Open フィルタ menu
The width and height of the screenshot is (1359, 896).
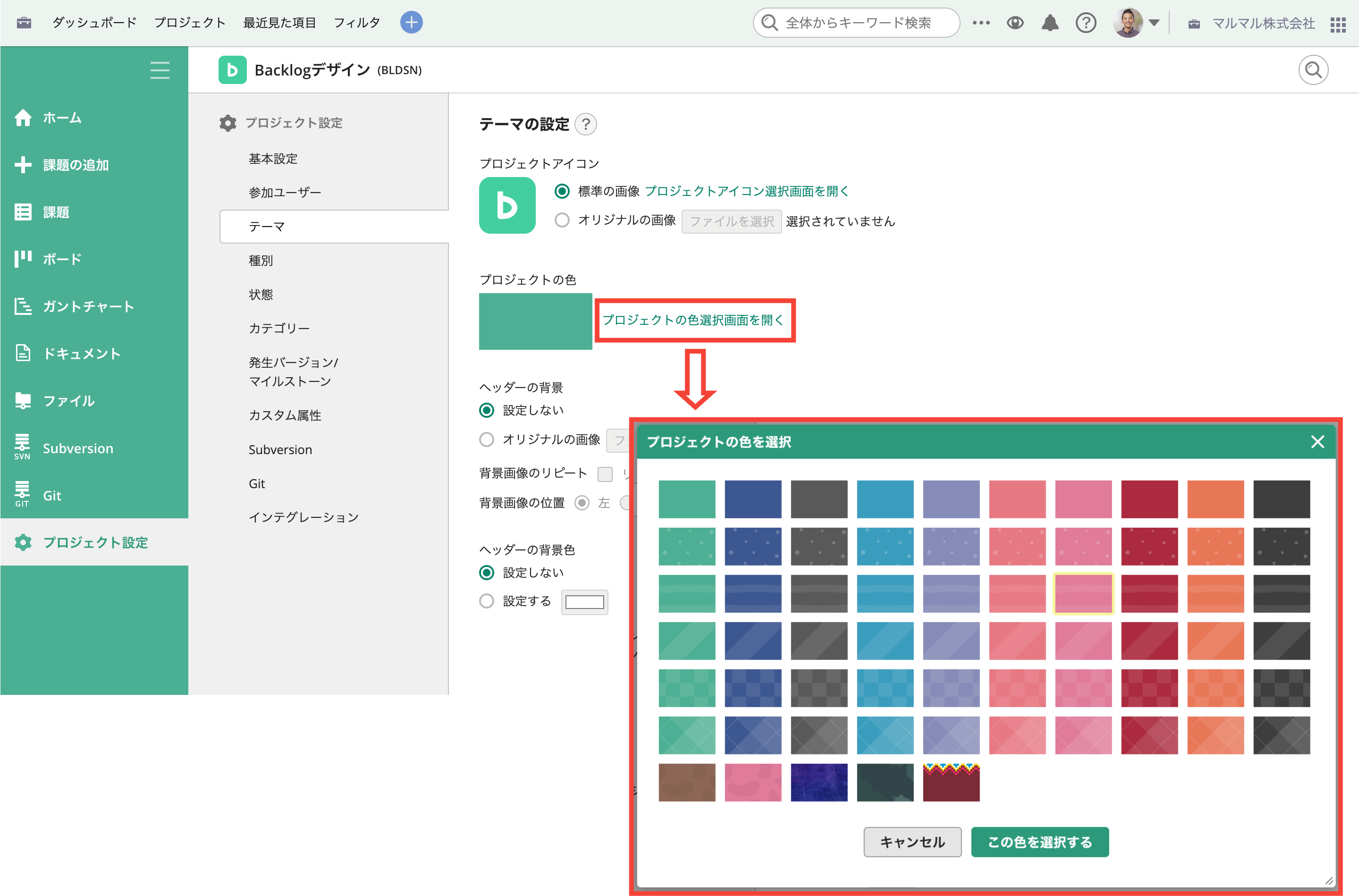click(357, 23)
